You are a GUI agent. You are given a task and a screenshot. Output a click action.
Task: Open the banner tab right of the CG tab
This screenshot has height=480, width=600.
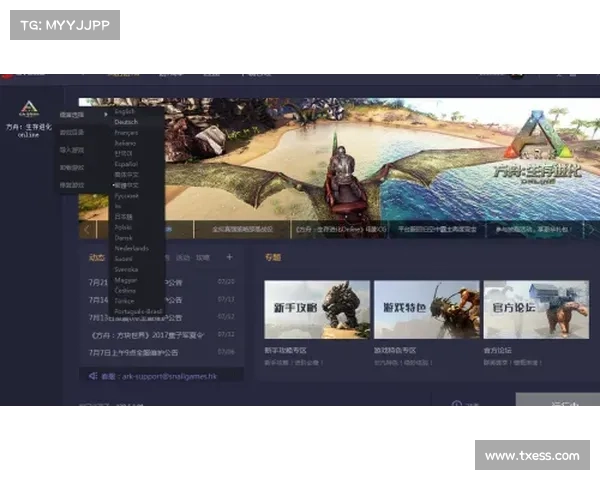[x=437, y=230]
